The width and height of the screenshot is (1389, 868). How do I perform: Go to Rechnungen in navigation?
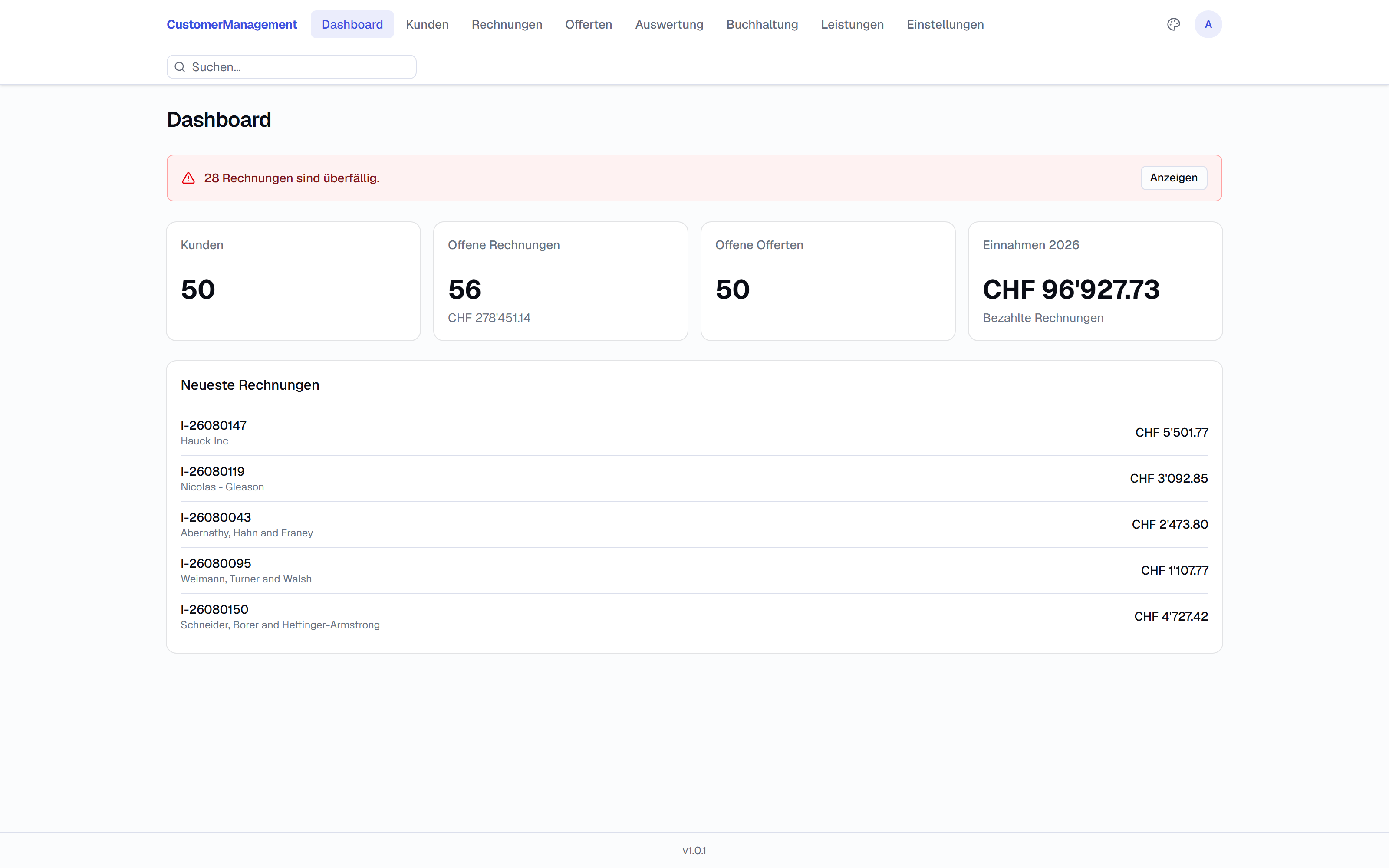[507, 24]
